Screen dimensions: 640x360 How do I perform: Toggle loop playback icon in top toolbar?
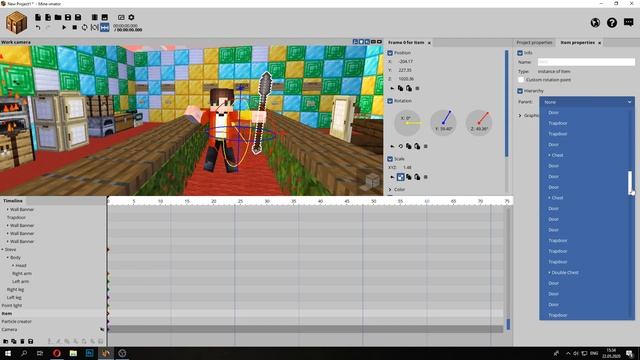84,28
